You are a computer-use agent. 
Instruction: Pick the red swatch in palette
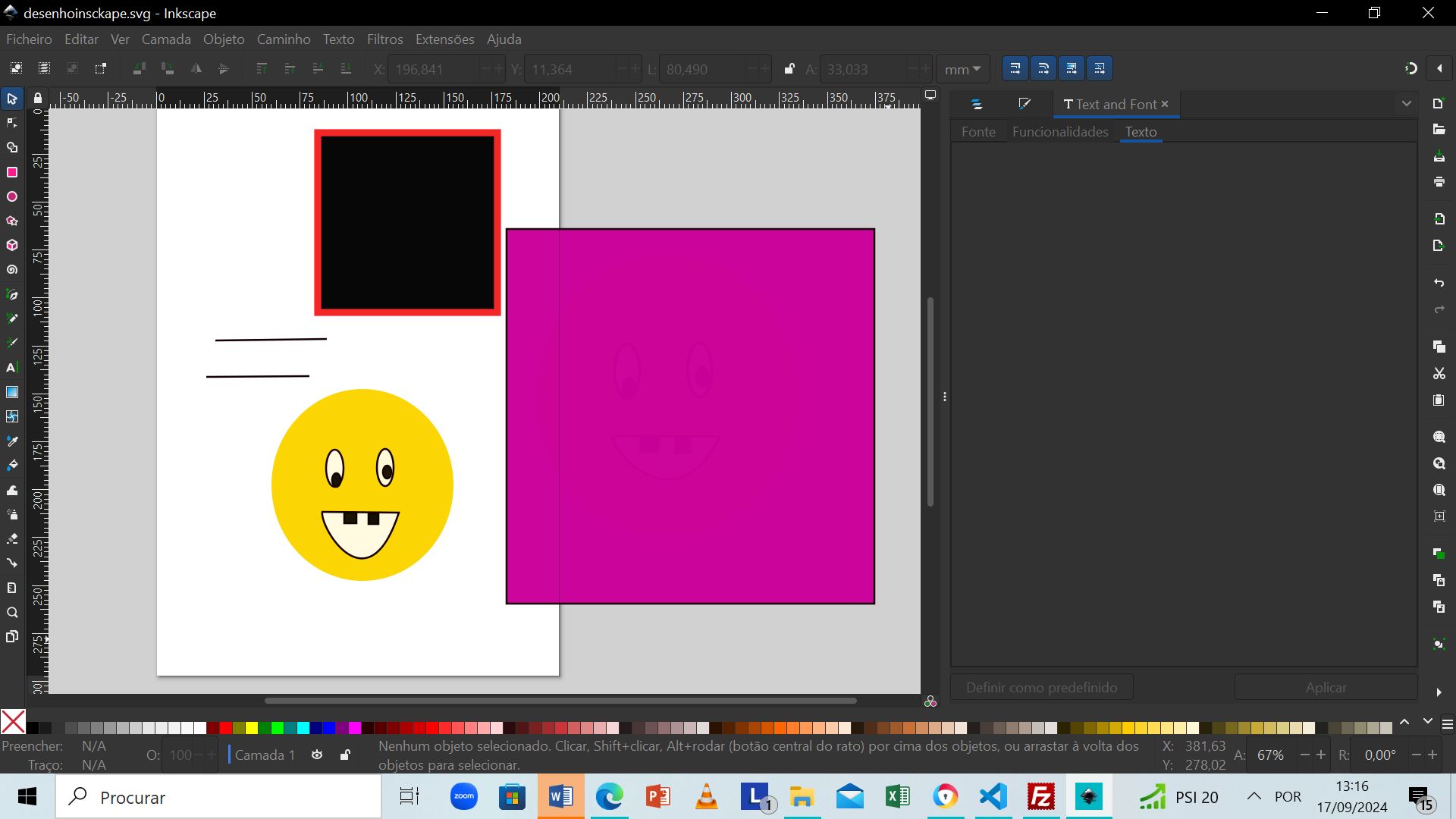click(226, 728)
